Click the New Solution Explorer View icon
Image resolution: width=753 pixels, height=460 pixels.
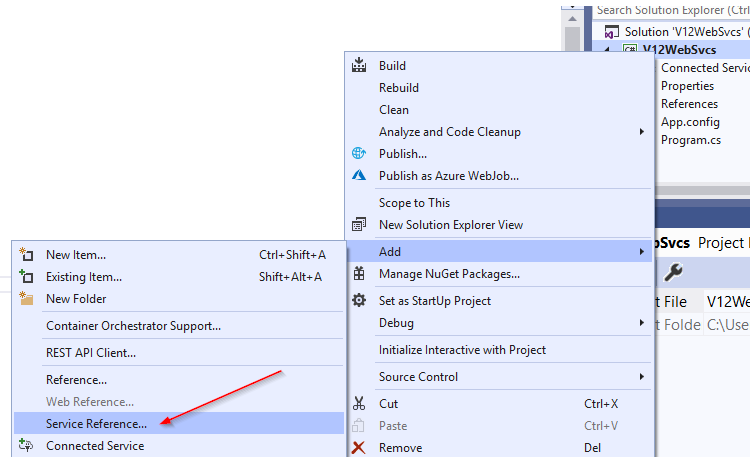click(360, 225)
